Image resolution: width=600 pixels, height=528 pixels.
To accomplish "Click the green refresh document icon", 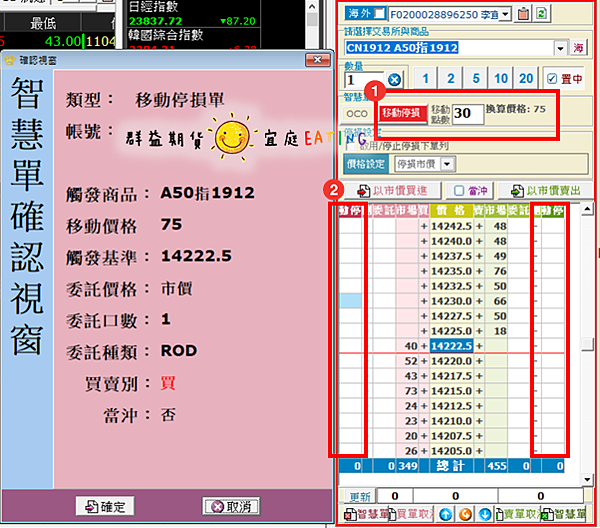I will [541, 14].
